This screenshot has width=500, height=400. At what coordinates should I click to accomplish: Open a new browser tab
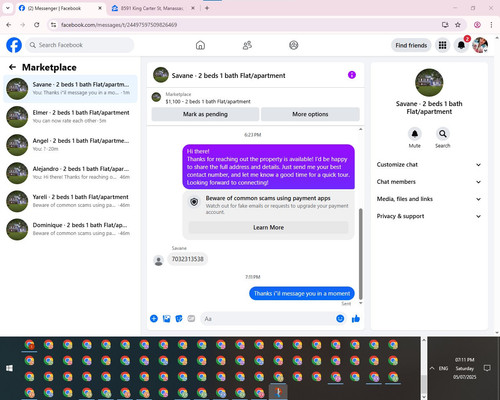(207, 8)
